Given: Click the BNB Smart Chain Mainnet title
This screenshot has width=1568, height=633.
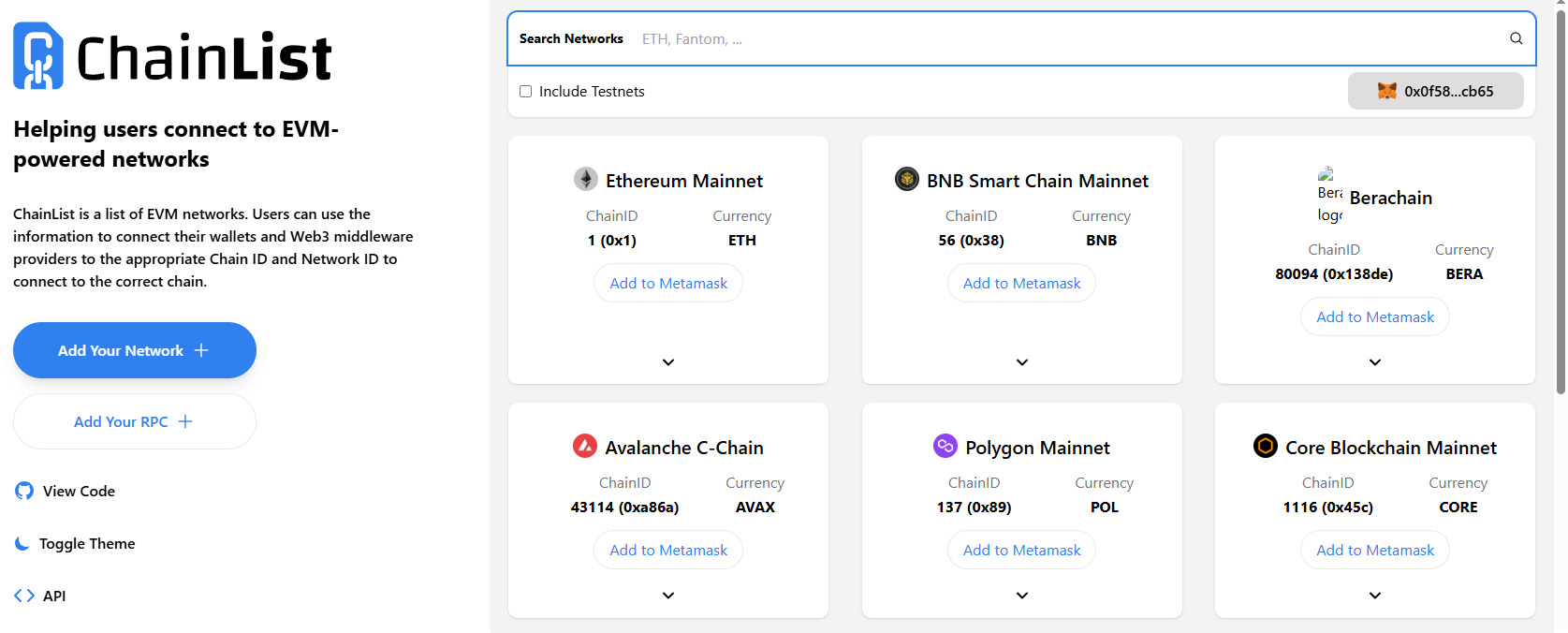Looking at the screenshot, I should coord(1037,181).
